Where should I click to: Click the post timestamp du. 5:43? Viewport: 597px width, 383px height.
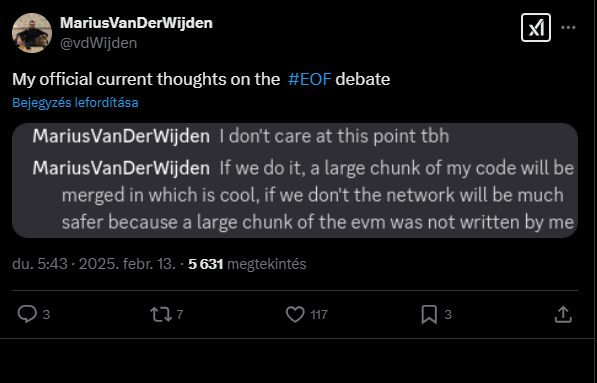tap(40, 264)
